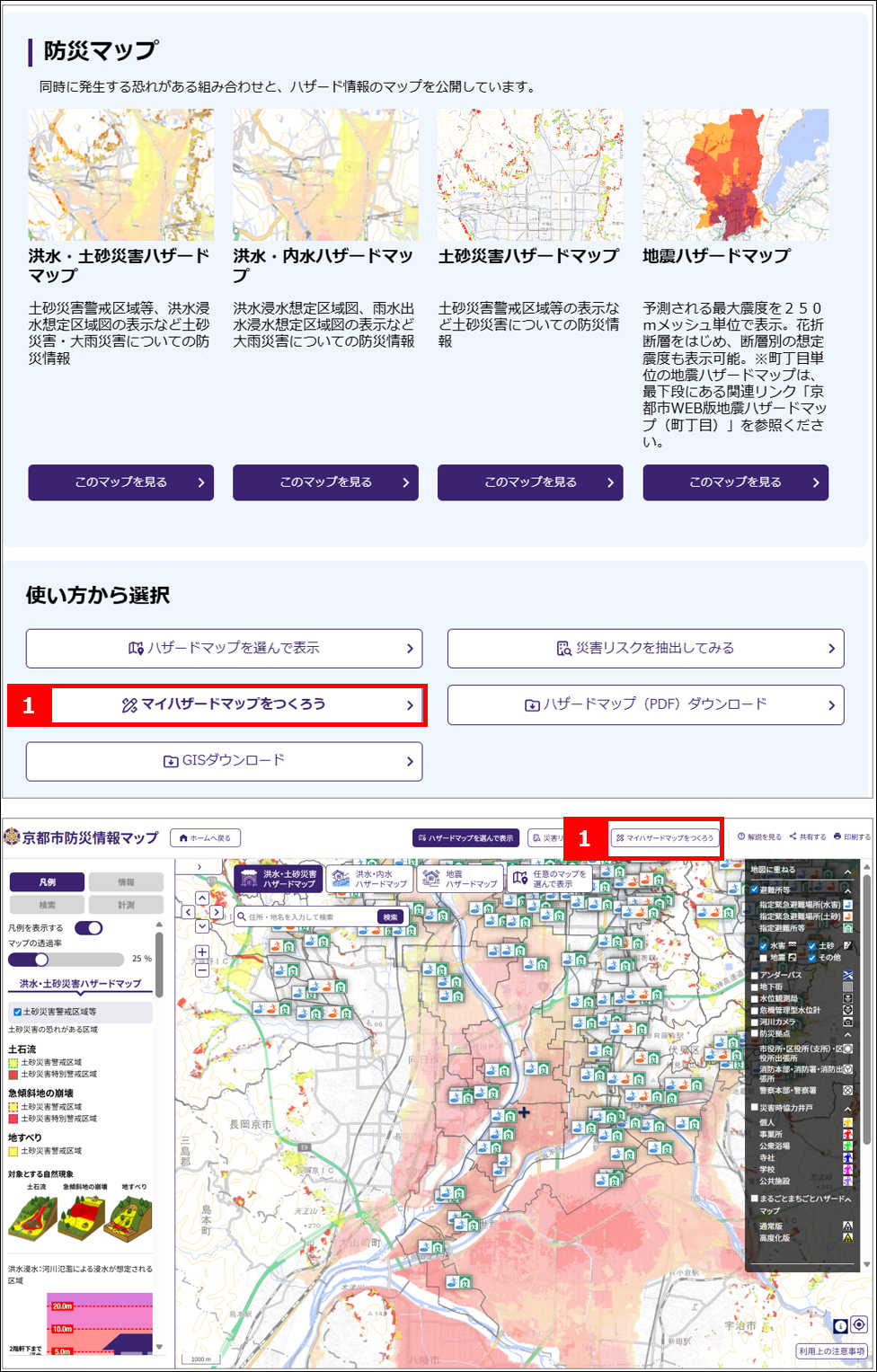Image resolution: width=877 pixels, height=1372 pixels.
Task: Click 河川カメラ camera icon in overlay panel
Action: click(x=847, y=1022)
